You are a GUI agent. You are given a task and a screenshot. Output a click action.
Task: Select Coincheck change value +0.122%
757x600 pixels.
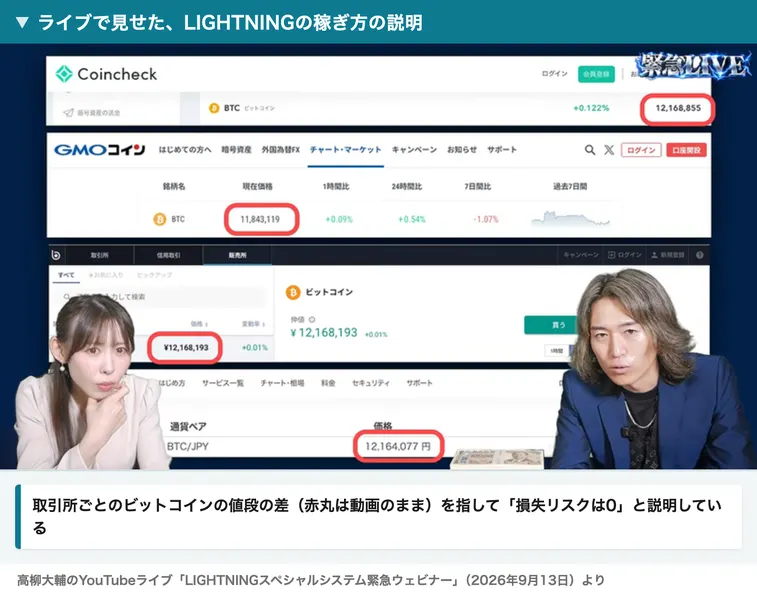[591, 108]
